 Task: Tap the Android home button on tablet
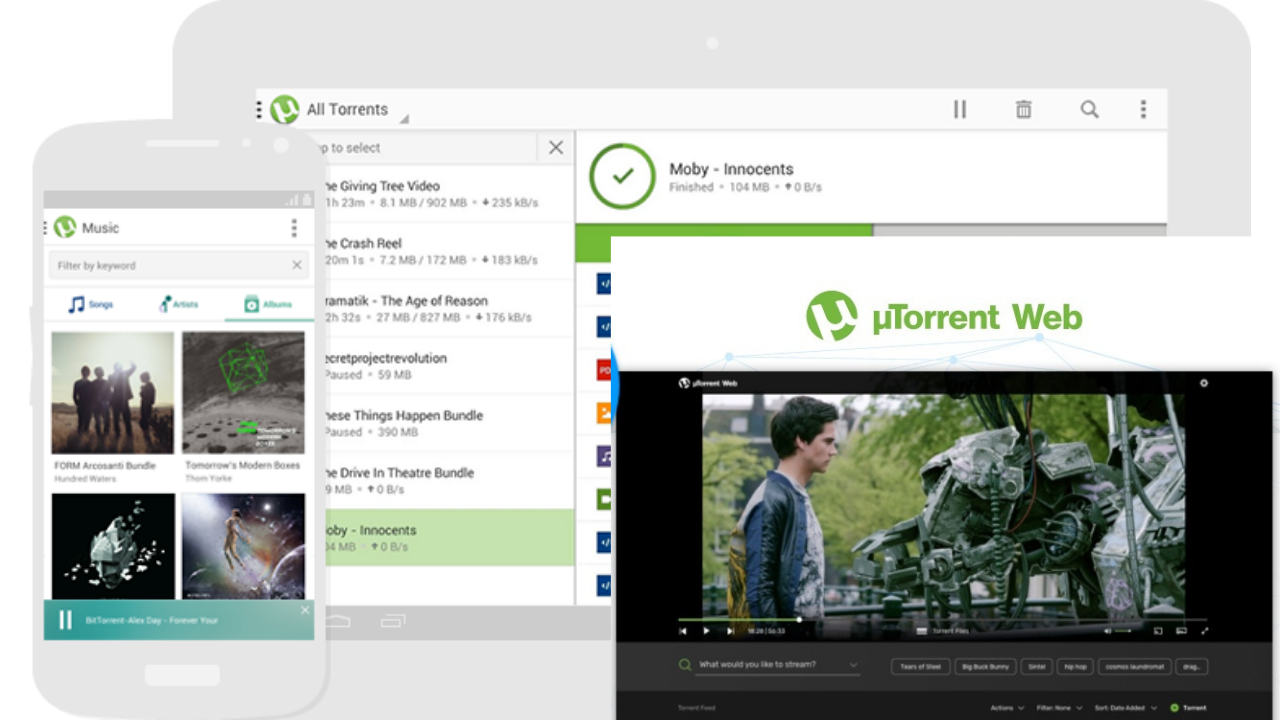tap(338, 621)
